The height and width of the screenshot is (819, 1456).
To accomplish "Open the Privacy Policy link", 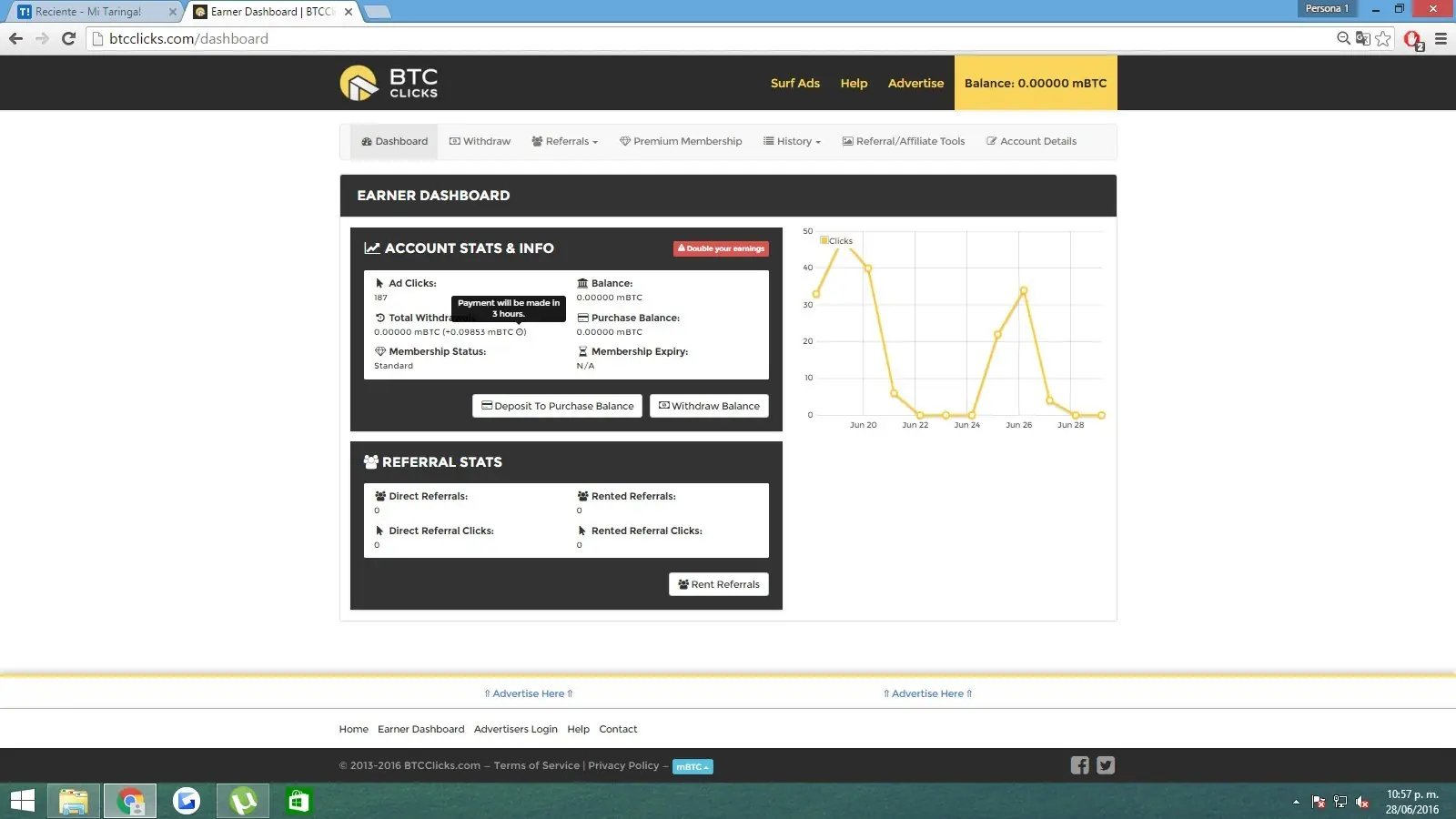I will coord(623,765).
